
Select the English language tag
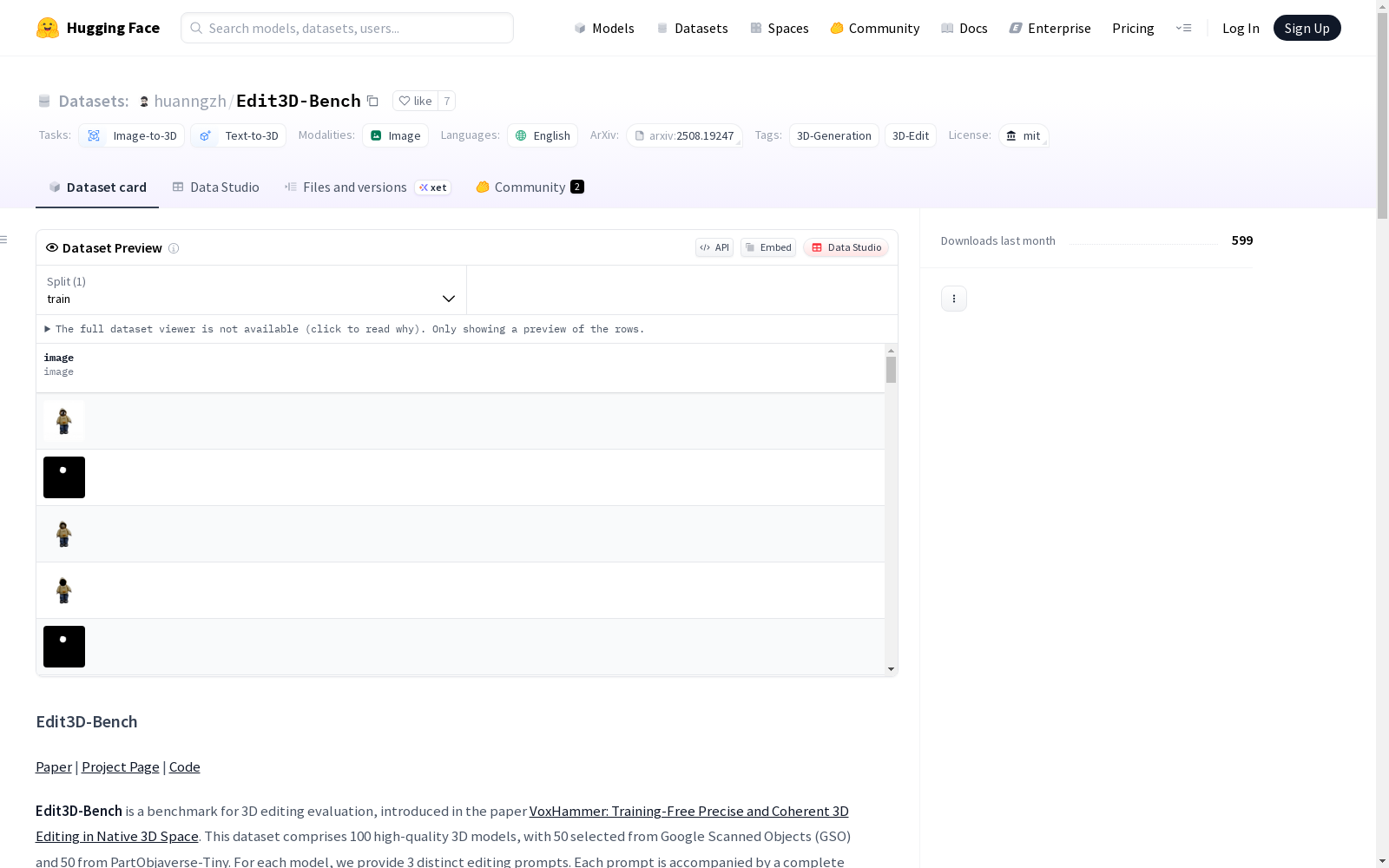(x=543, y=135)
